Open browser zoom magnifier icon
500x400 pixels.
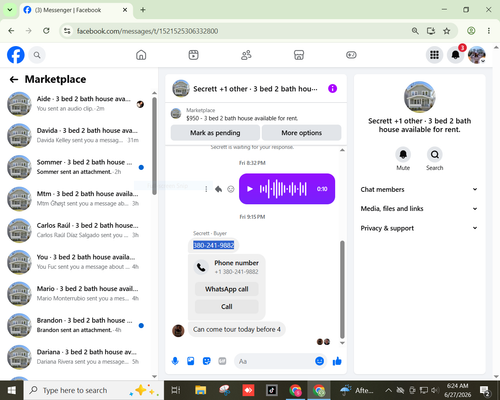pos(415,31)
